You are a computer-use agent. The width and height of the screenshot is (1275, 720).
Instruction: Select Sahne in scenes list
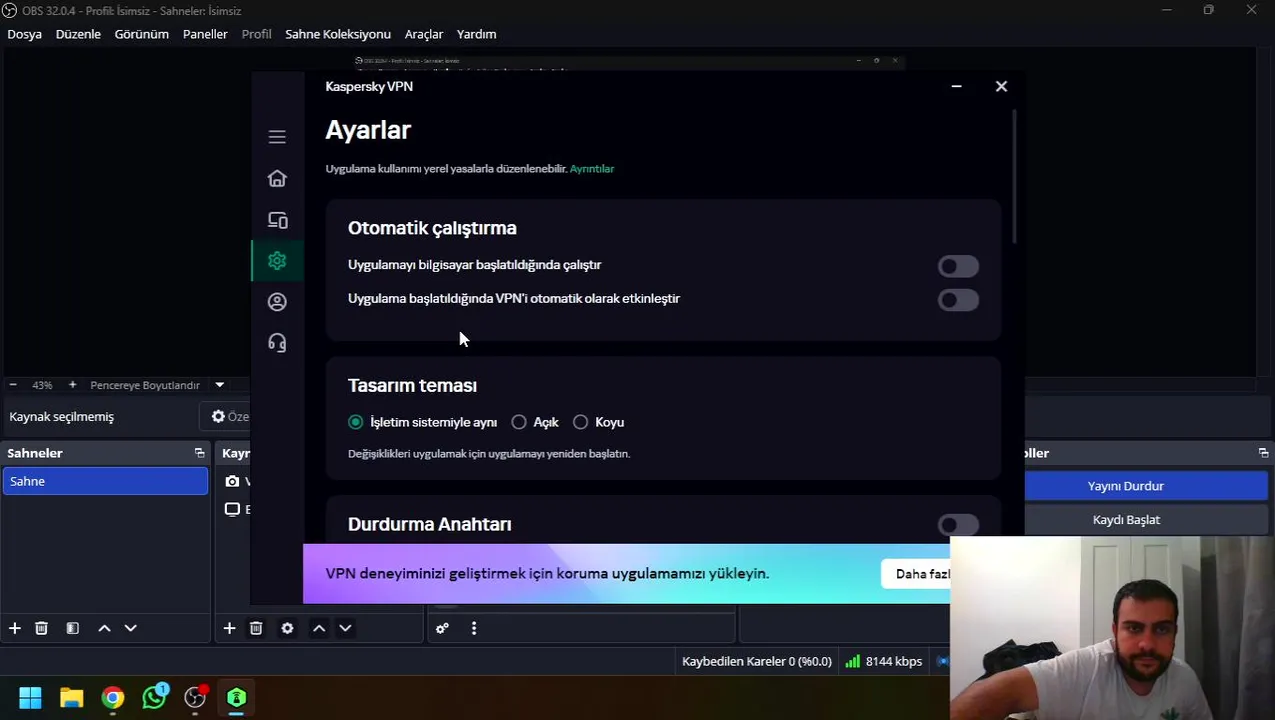click(x=105, y=481)
